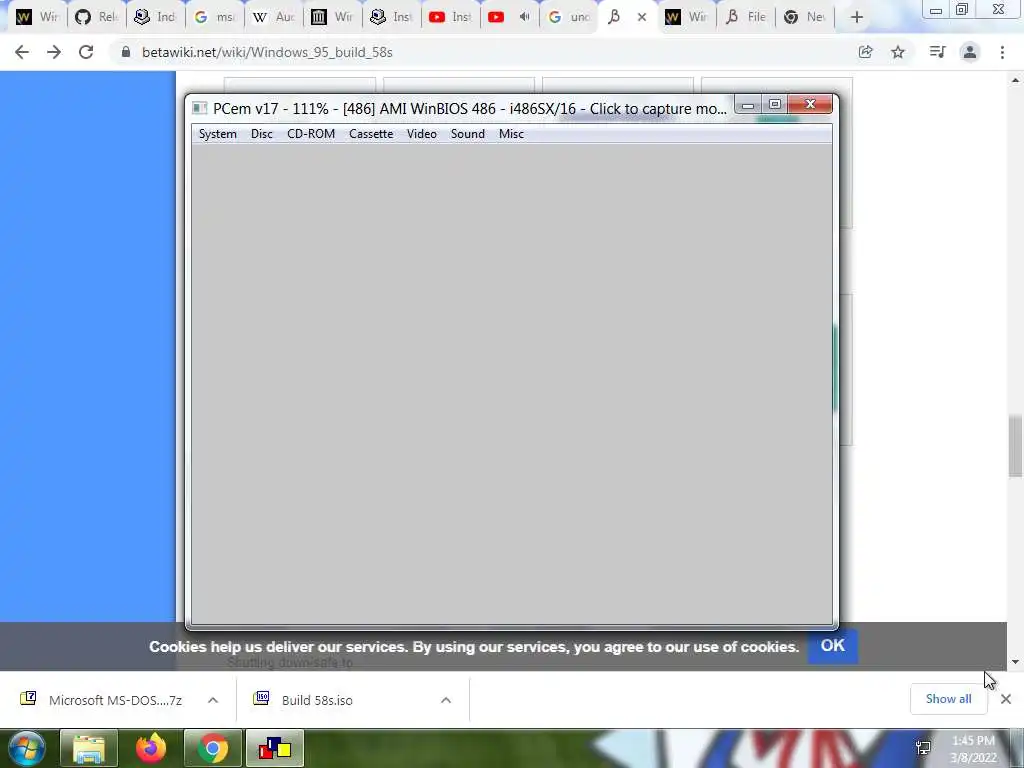
Task: Click the scrollbar up arrow
Action: [x=1015, y=81]
